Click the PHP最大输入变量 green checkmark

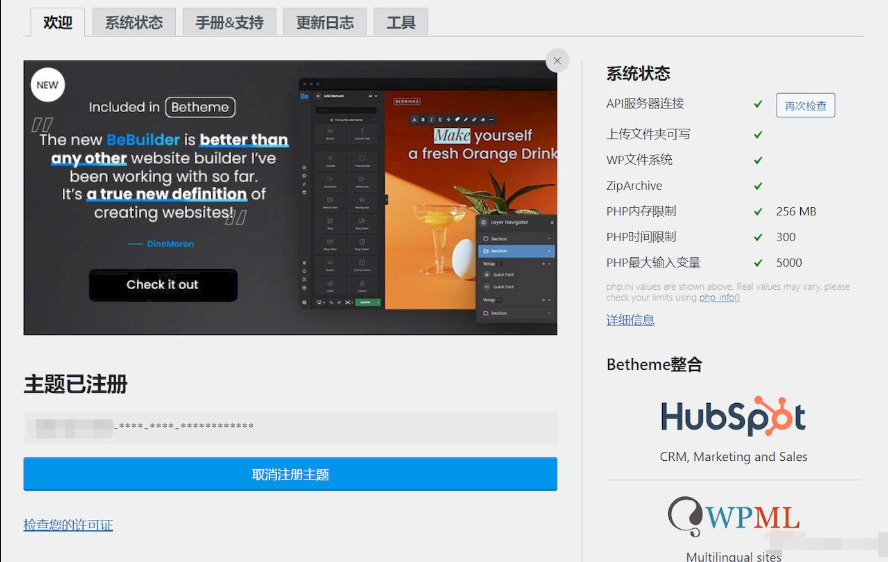pos(758,263)
